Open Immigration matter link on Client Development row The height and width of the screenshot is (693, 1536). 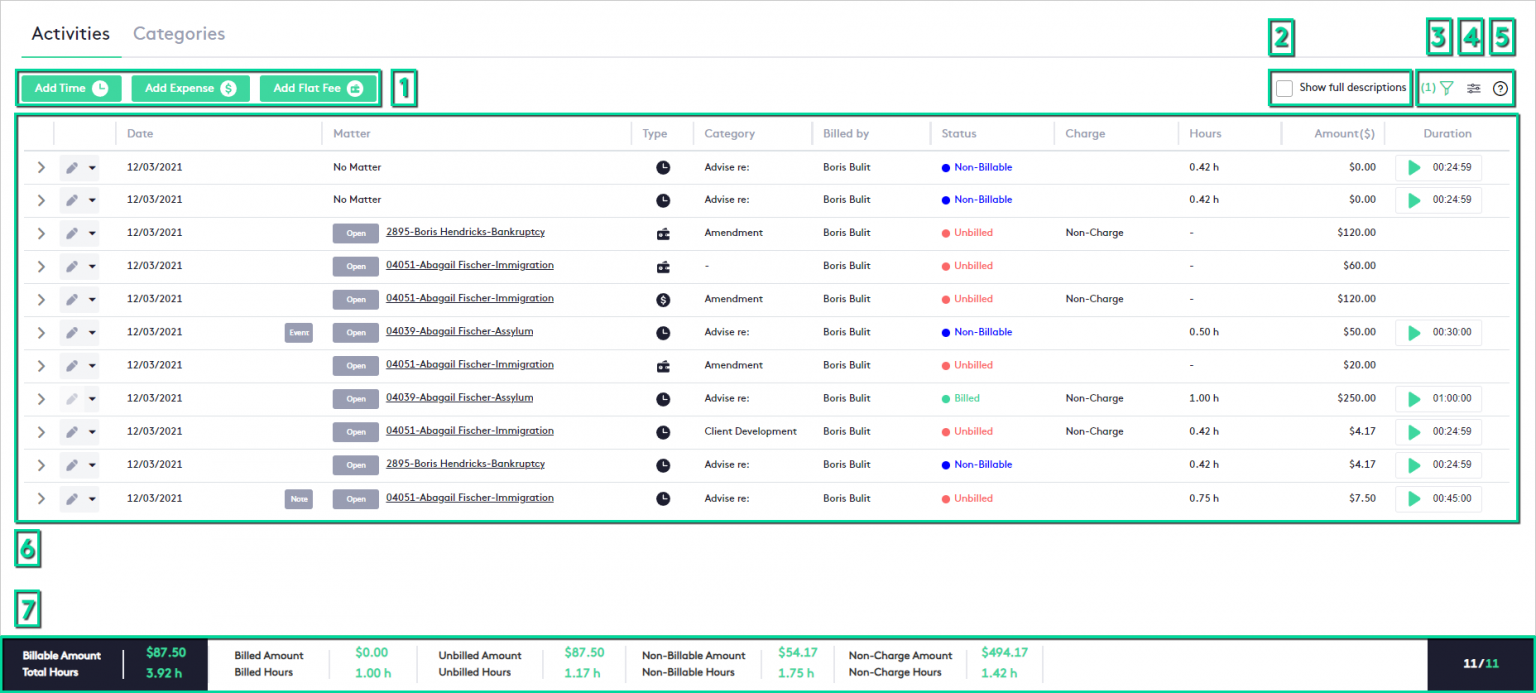[x=470, y=431]
